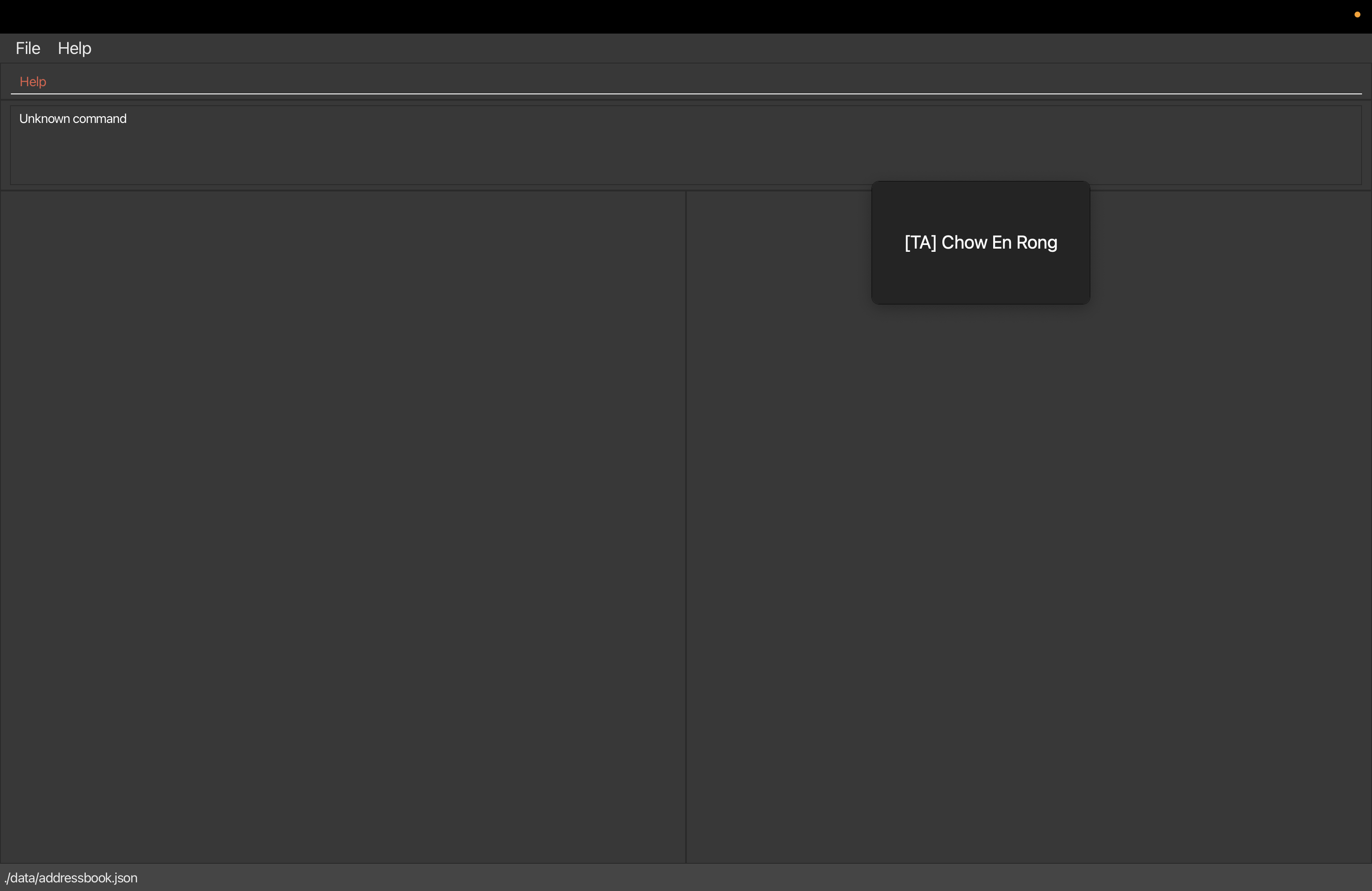This screenshot has height=891, width=1372.
Task: Open the Help menu in menu bar
Action: pyautogui.click(x=74, y=49)
